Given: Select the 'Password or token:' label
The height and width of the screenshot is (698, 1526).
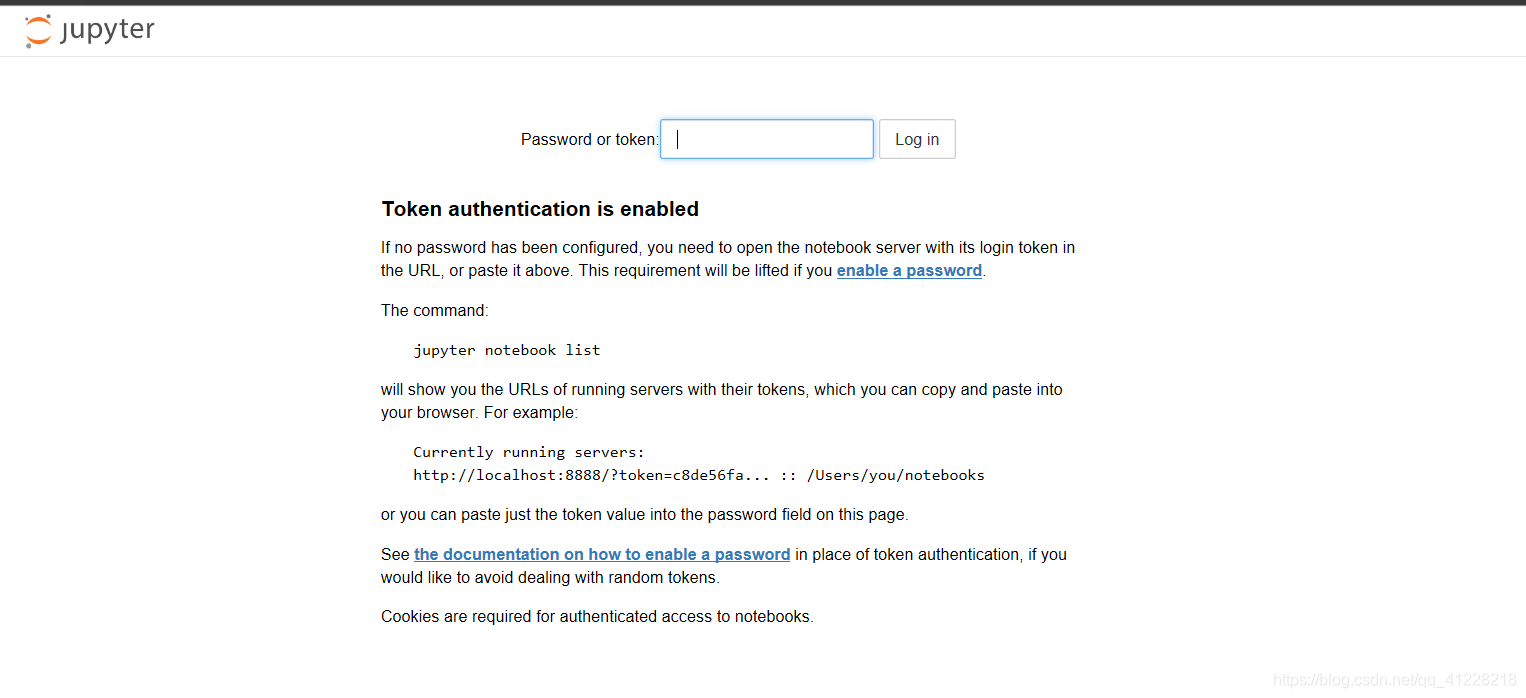Looking at the screenshot, I should 588,139.
